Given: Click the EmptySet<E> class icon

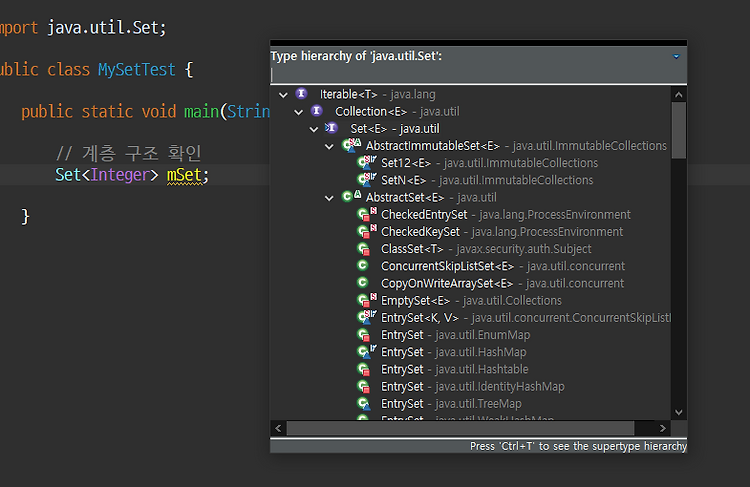Looking at the screenshot, I should coord(367,300).
